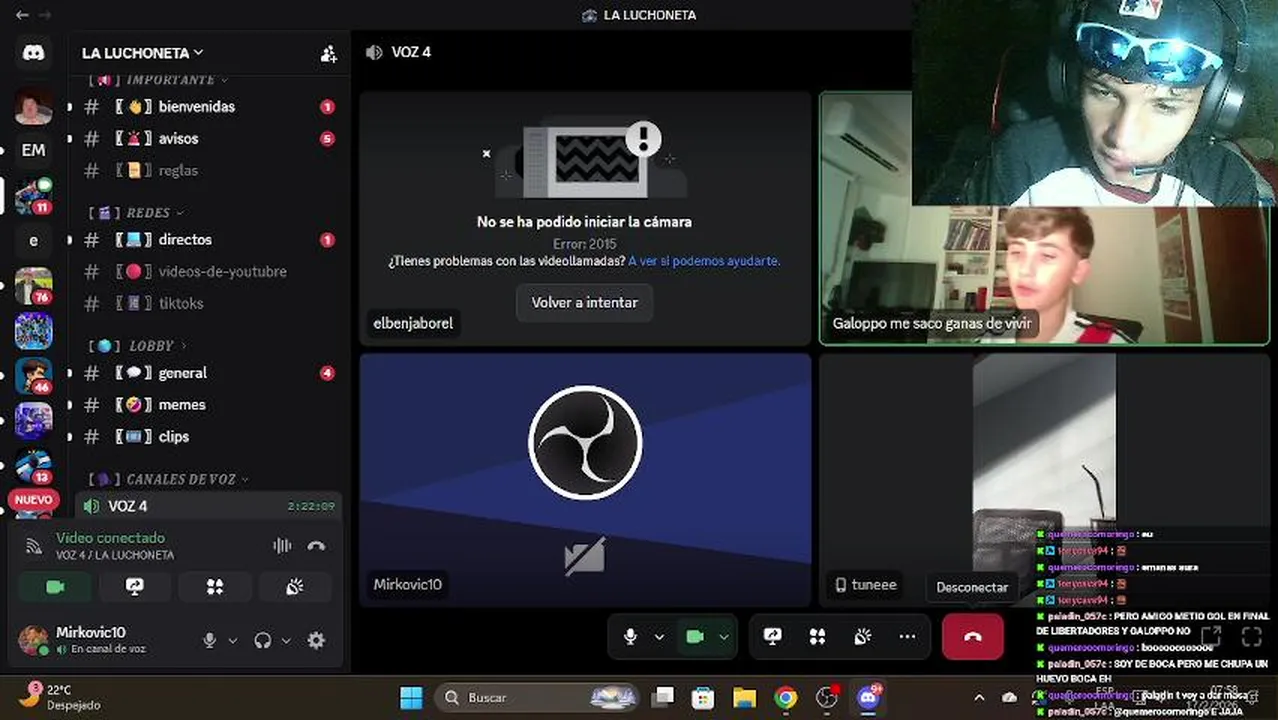Open microphone input options arrow in user panel
1278x720 pixels.
tap(233, 641)
